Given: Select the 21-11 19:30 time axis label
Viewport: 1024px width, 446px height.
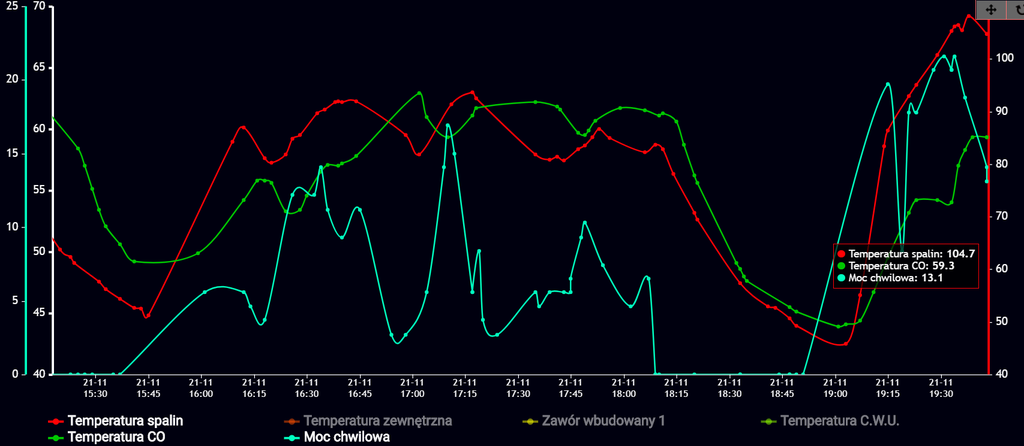Looking at the screenshot, I should (942, 387).
